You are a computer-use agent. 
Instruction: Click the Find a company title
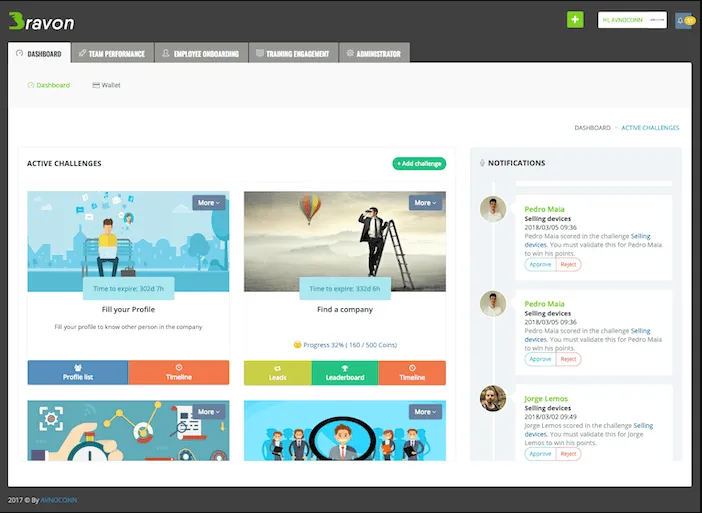coord(345,309)
